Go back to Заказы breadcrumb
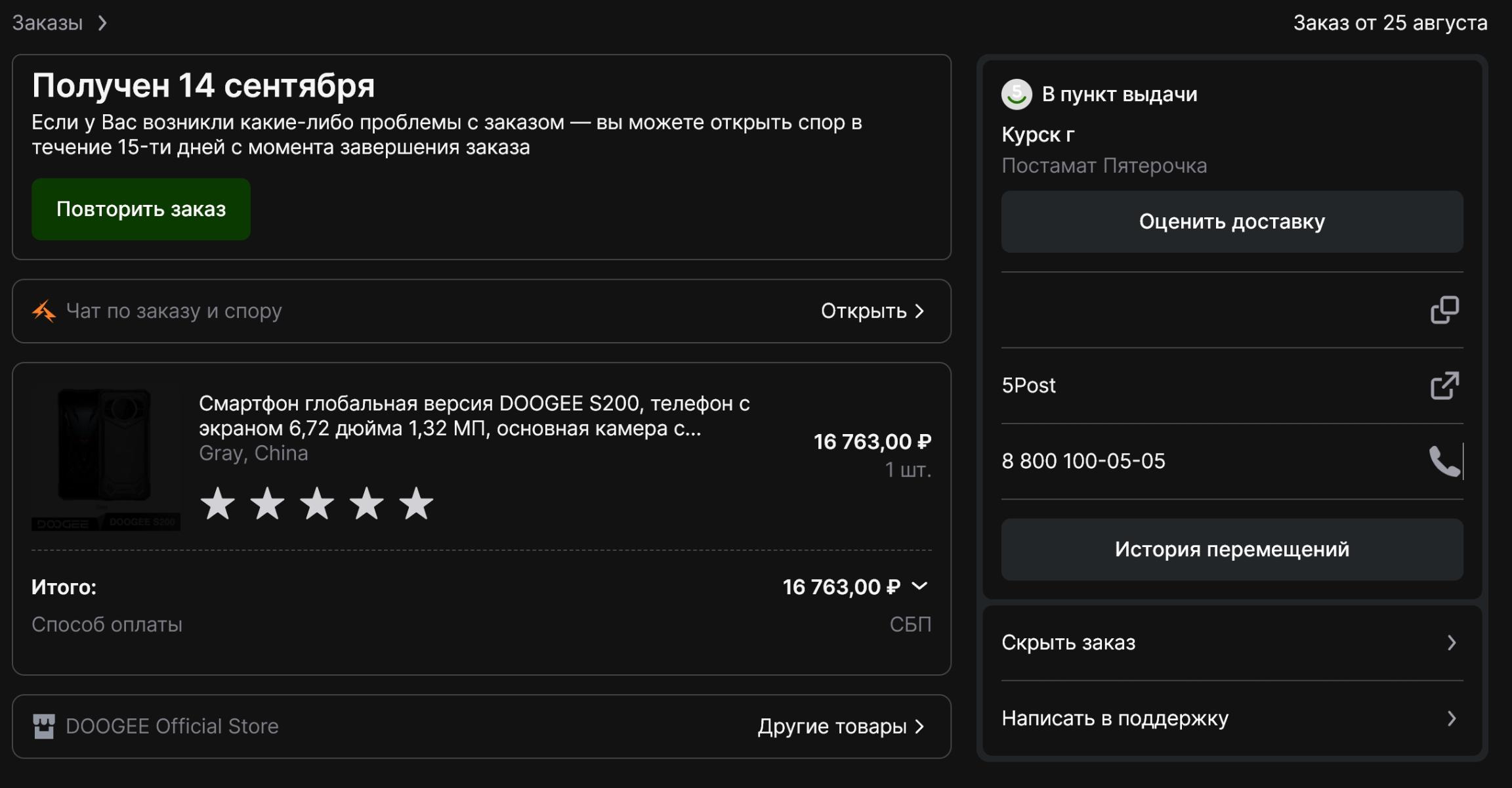 (x=47, y=24)
